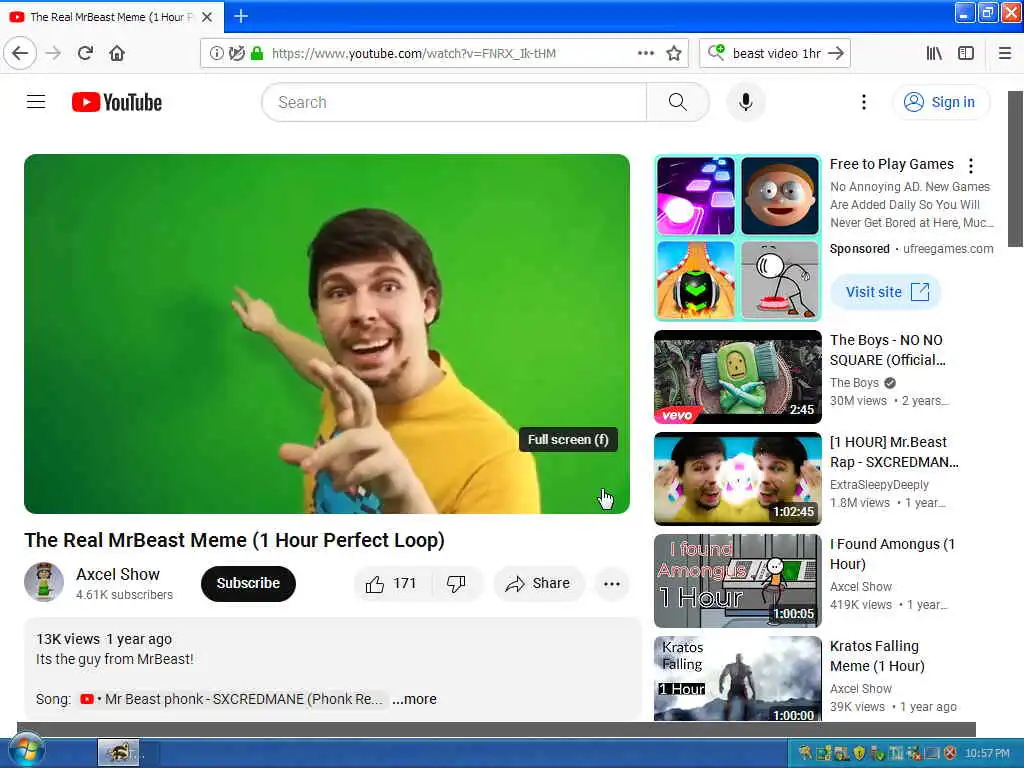Click the Share button
Image resolution: width=1024 pixels, height=768 pixels.
[x=539, y=583]
